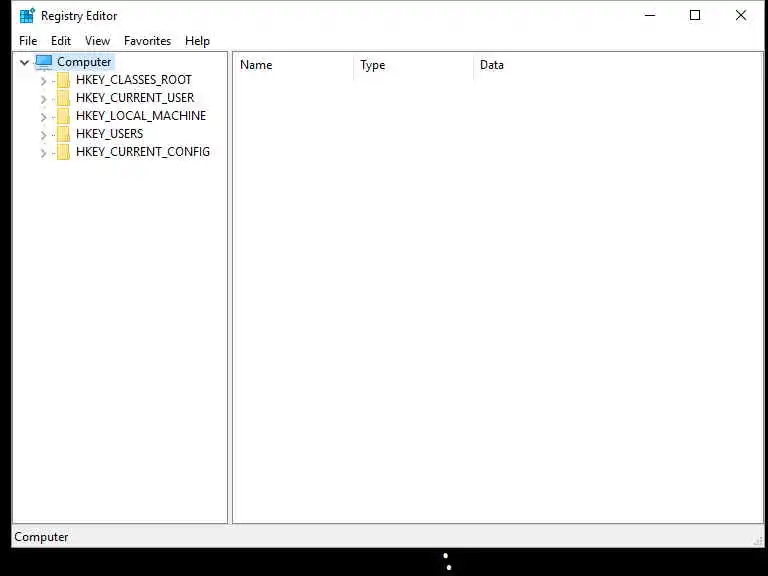Expand the HKEY_USERS key
Image resolution: width=768 pixels, height=576 pixels.
coord(43,135)
